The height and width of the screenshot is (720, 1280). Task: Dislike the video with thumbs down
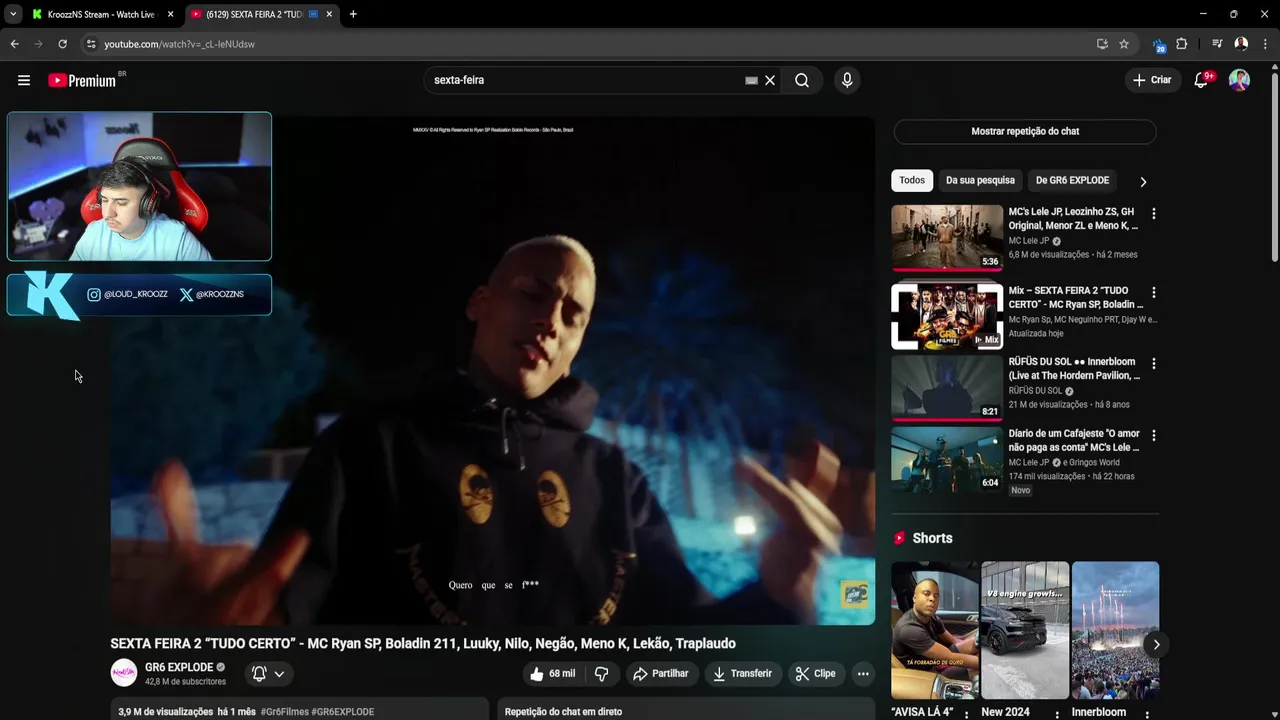coord(601,674)
